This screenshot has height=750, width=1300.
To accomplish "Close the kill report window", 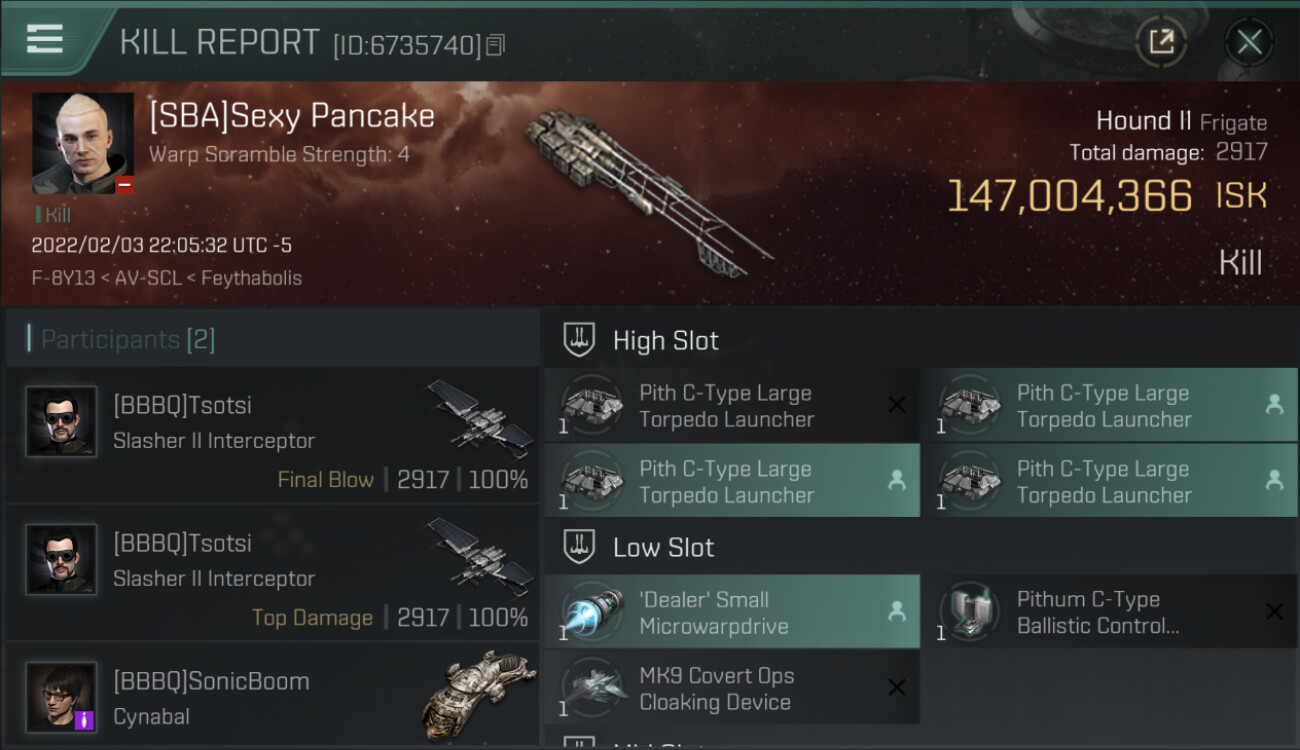I will [x=1249, y=42].
